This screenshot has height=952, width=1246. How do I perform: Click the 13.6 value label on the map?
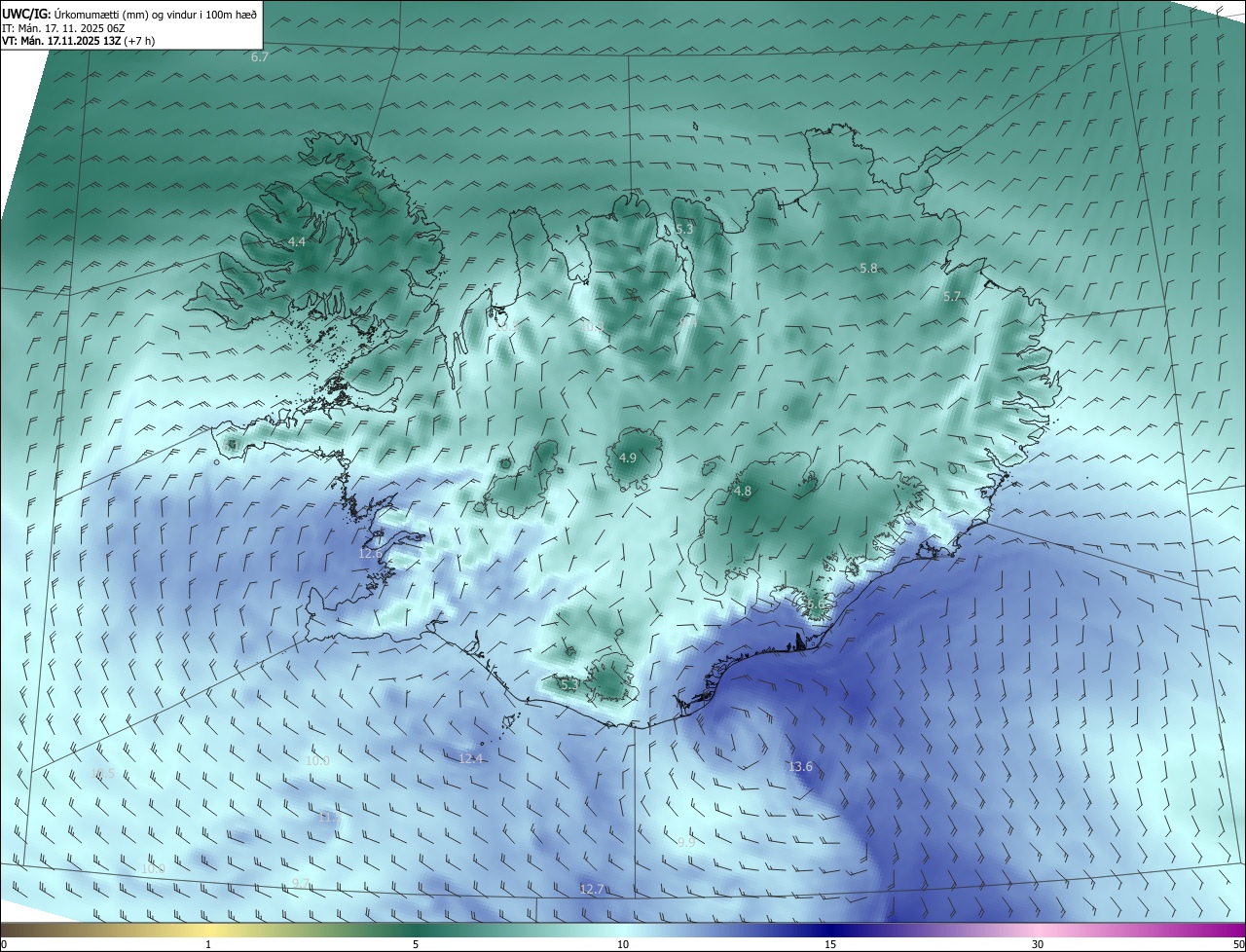[x=800, y=767]
